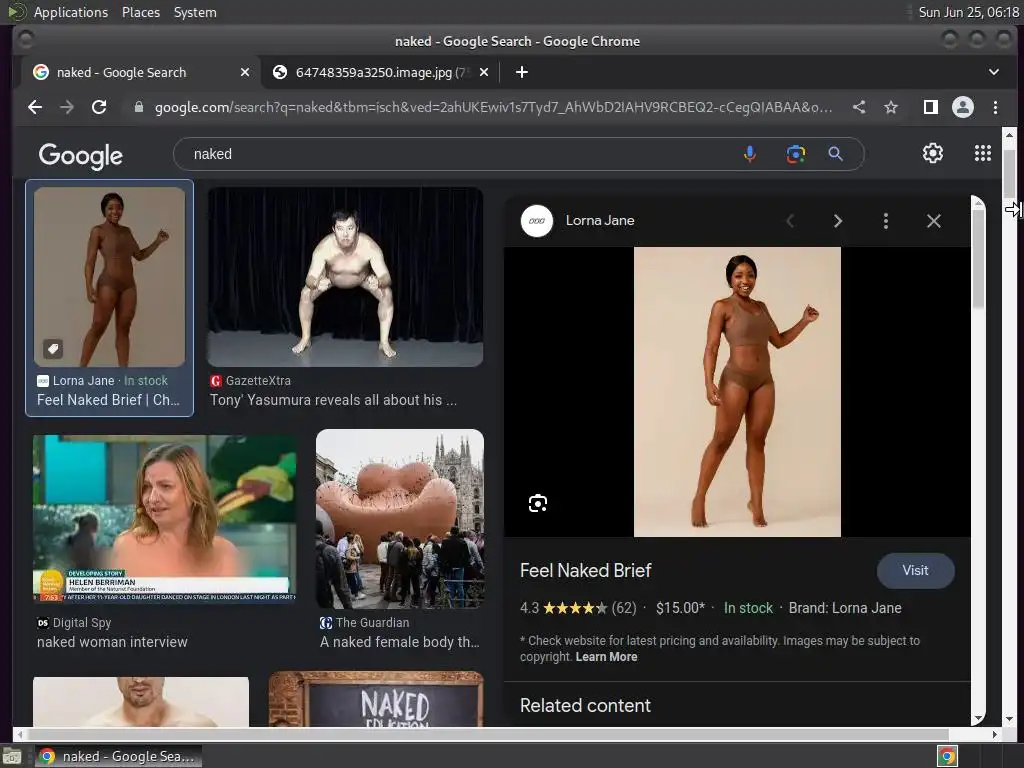Open the Chrome profile avatar
Image resolution: width=1024 pixels, height=768 pixels.
pos(963,107)
